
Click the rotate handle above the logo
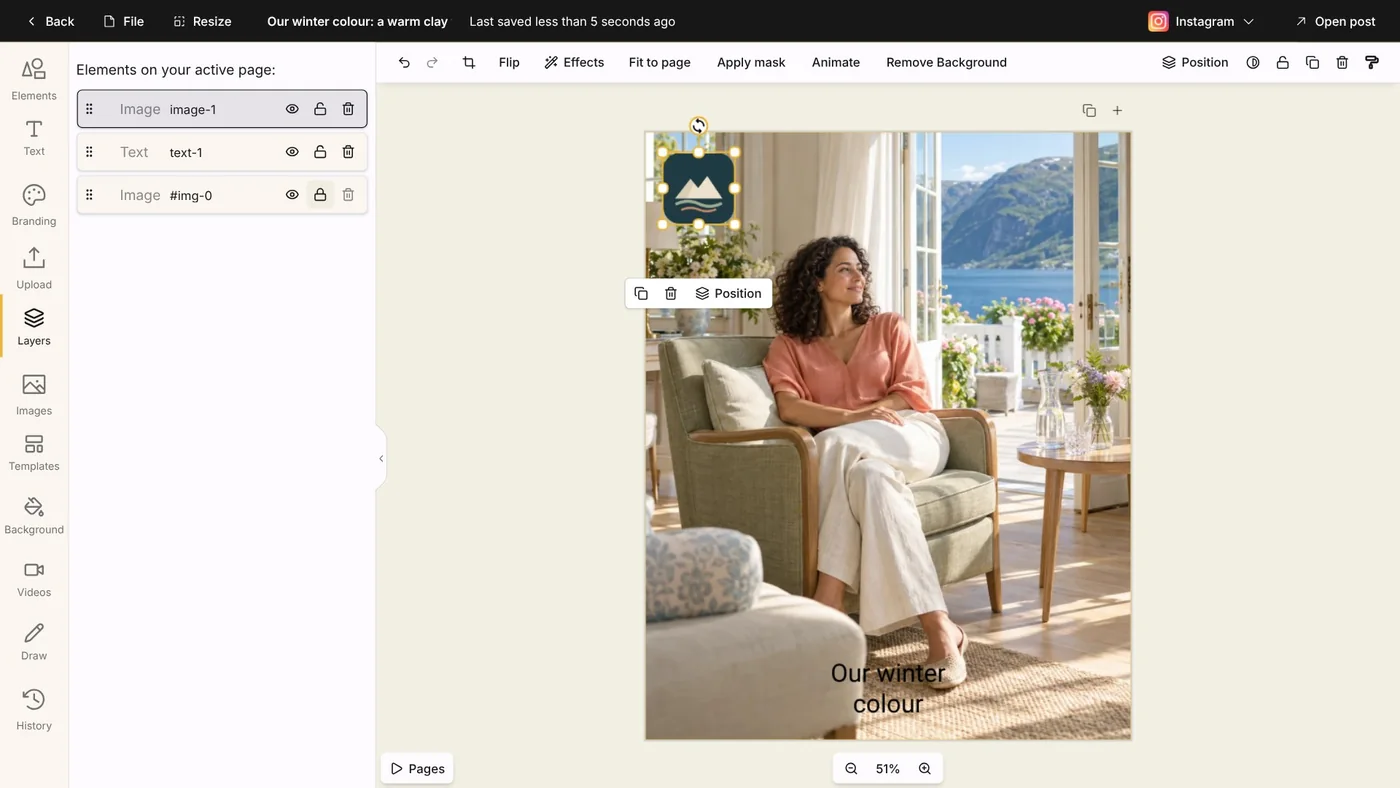[x=698, y=126]
